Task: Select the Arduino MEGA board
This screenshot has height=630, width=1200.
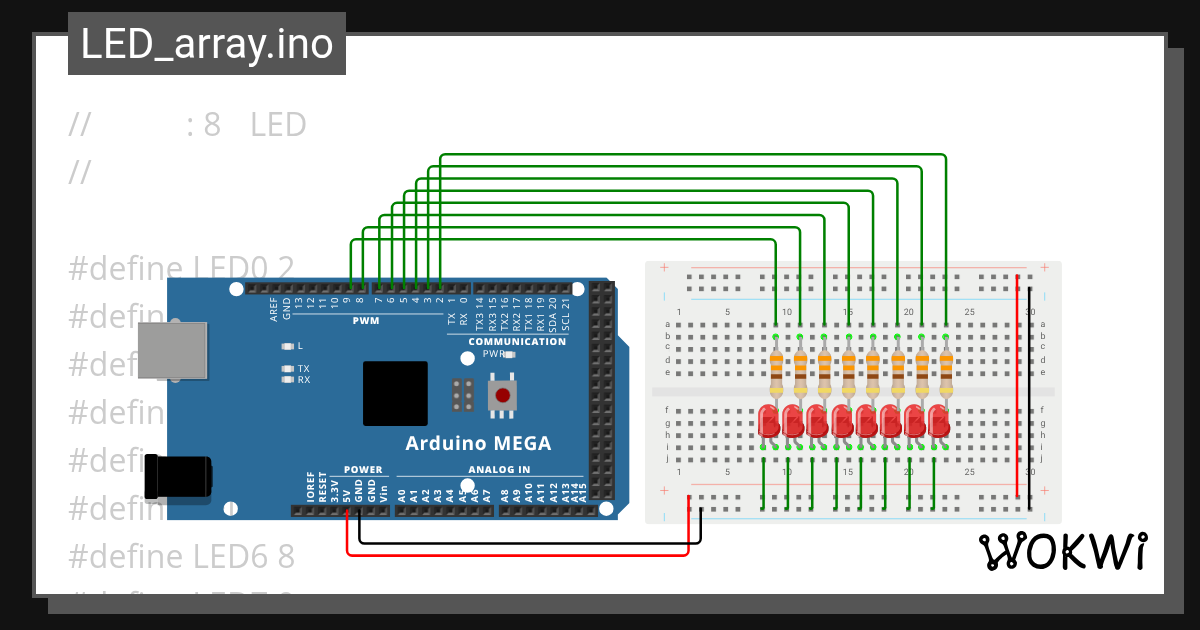Action: point(480,440)
